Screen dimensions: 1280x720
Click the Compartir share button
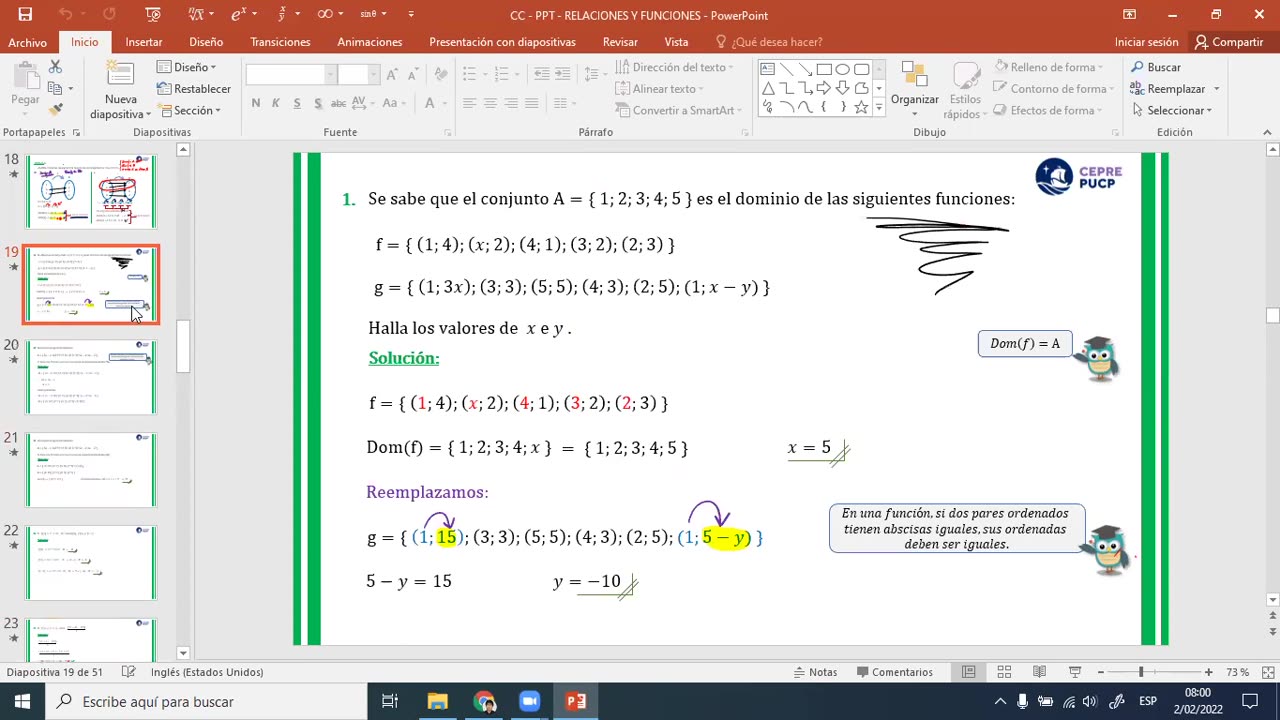click(1229, 42)
